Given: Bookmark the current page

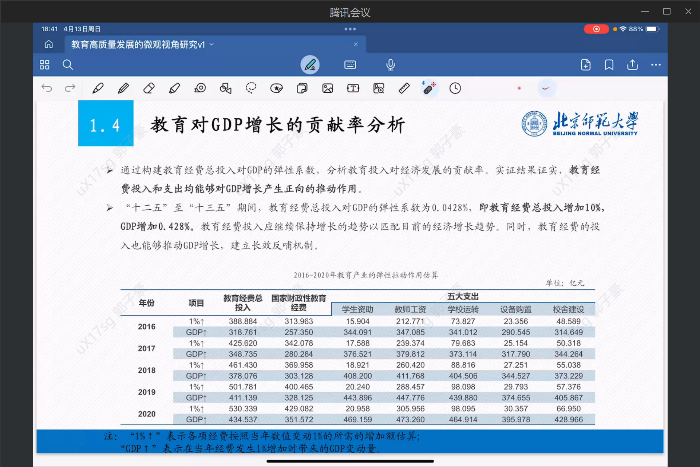Looking at the screenshot, I should 609,65.
